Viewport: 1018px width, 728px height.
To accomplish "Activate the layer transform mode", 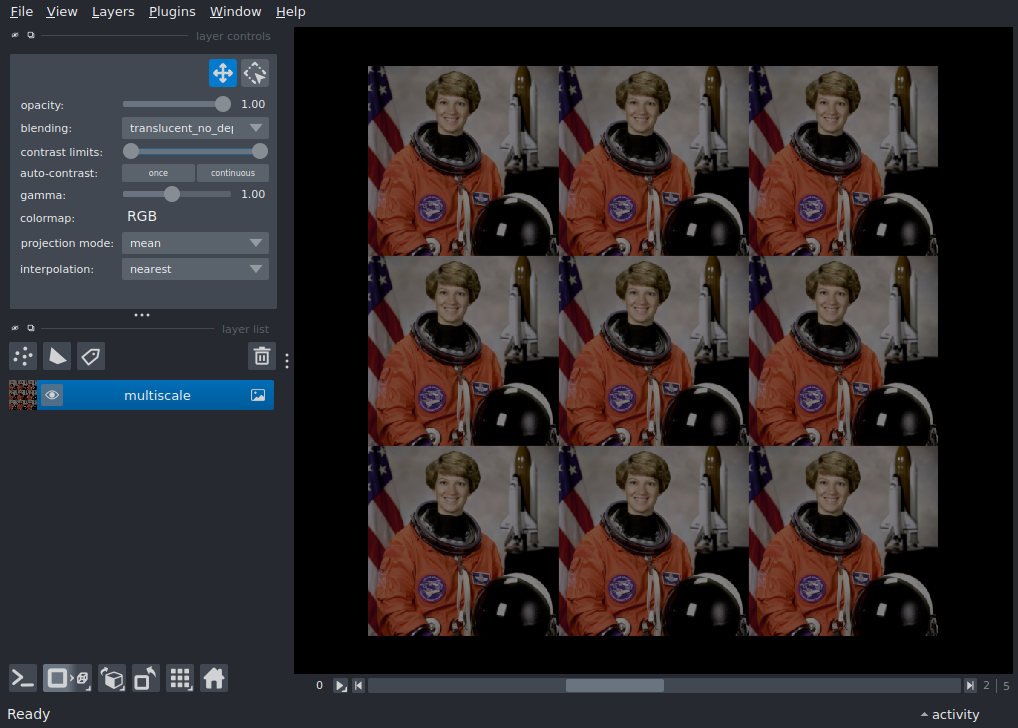I will coord(254,72).
